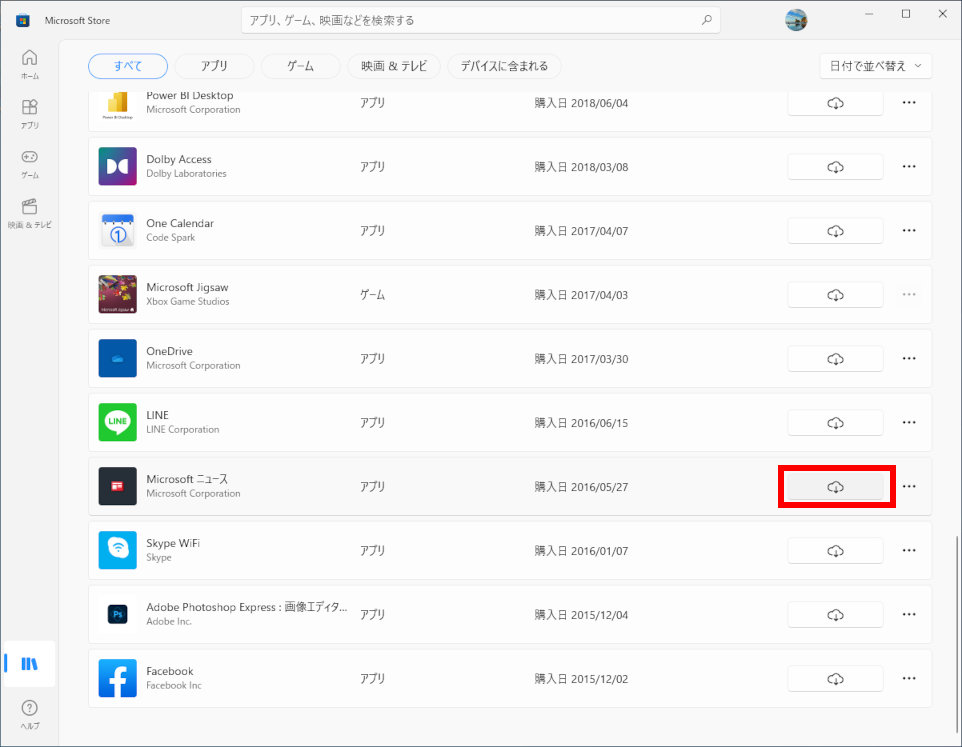Select the Library icon in the sidebar
The width and height of the screenshot is (962, 747).
[29, 664]
